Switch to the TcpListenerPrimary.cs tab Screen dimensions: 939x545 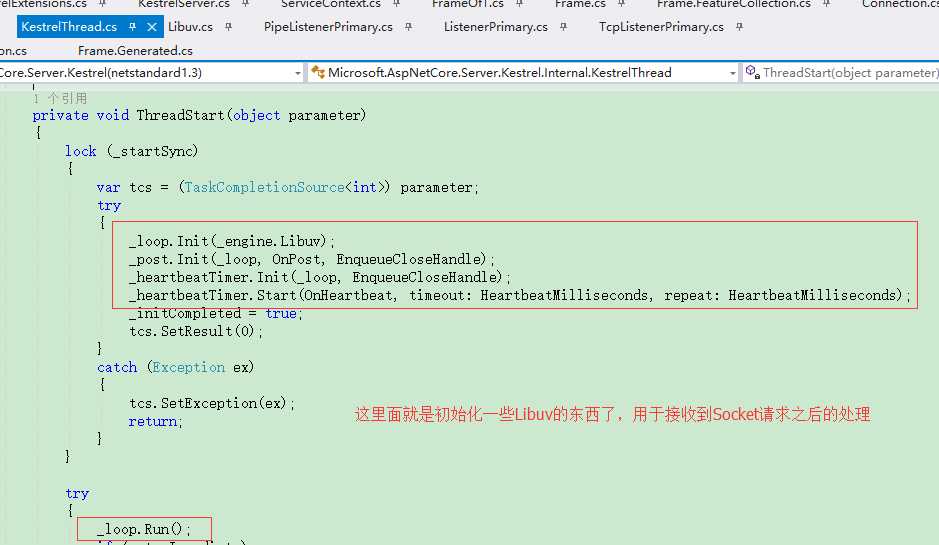(x=661, y=27)
